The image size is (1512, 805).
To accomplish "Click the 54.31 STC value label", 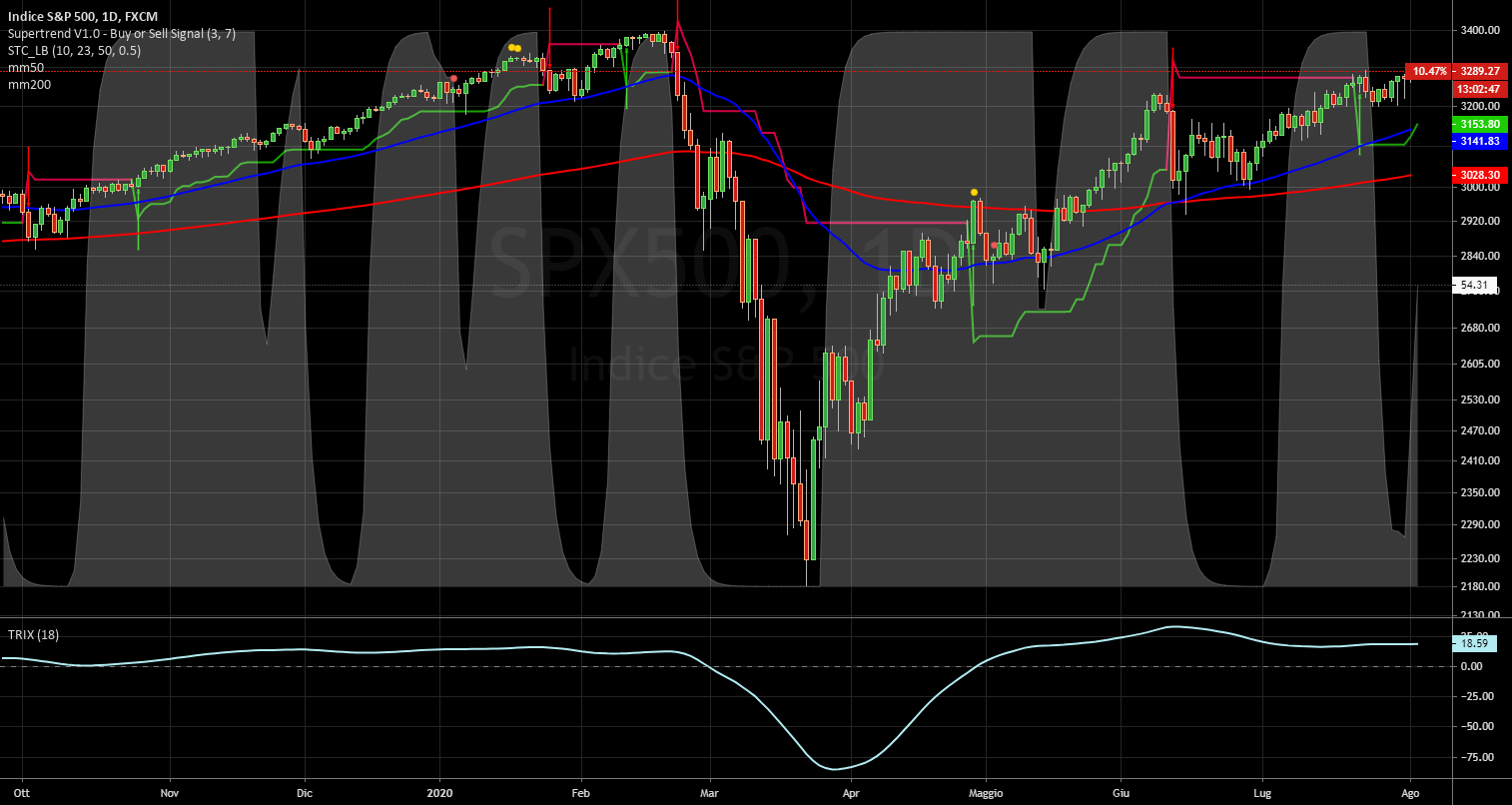I will pos(1474,285).
